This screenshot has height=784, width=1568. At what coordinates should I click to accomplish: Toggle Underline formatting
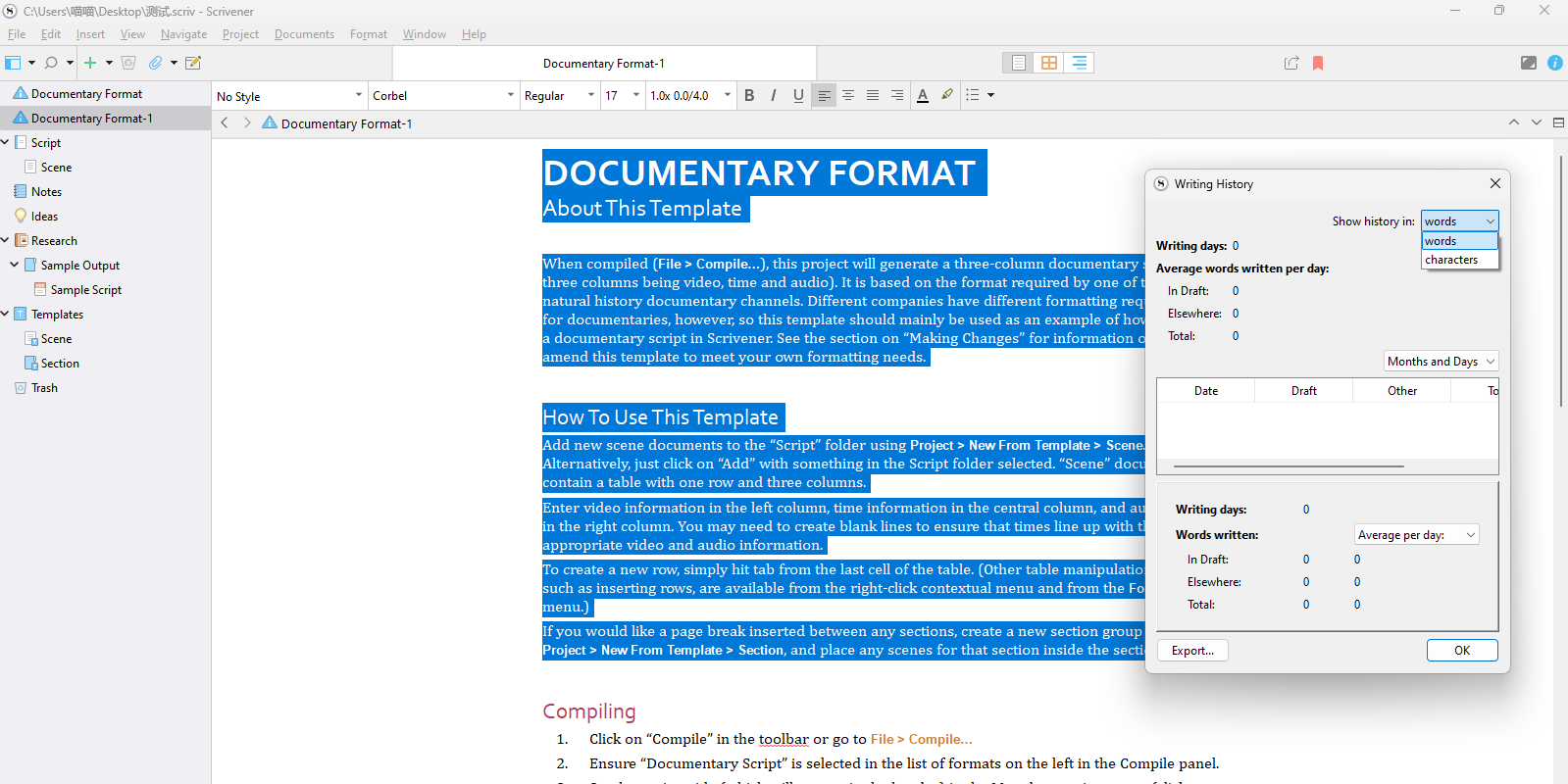coord(798,95)
